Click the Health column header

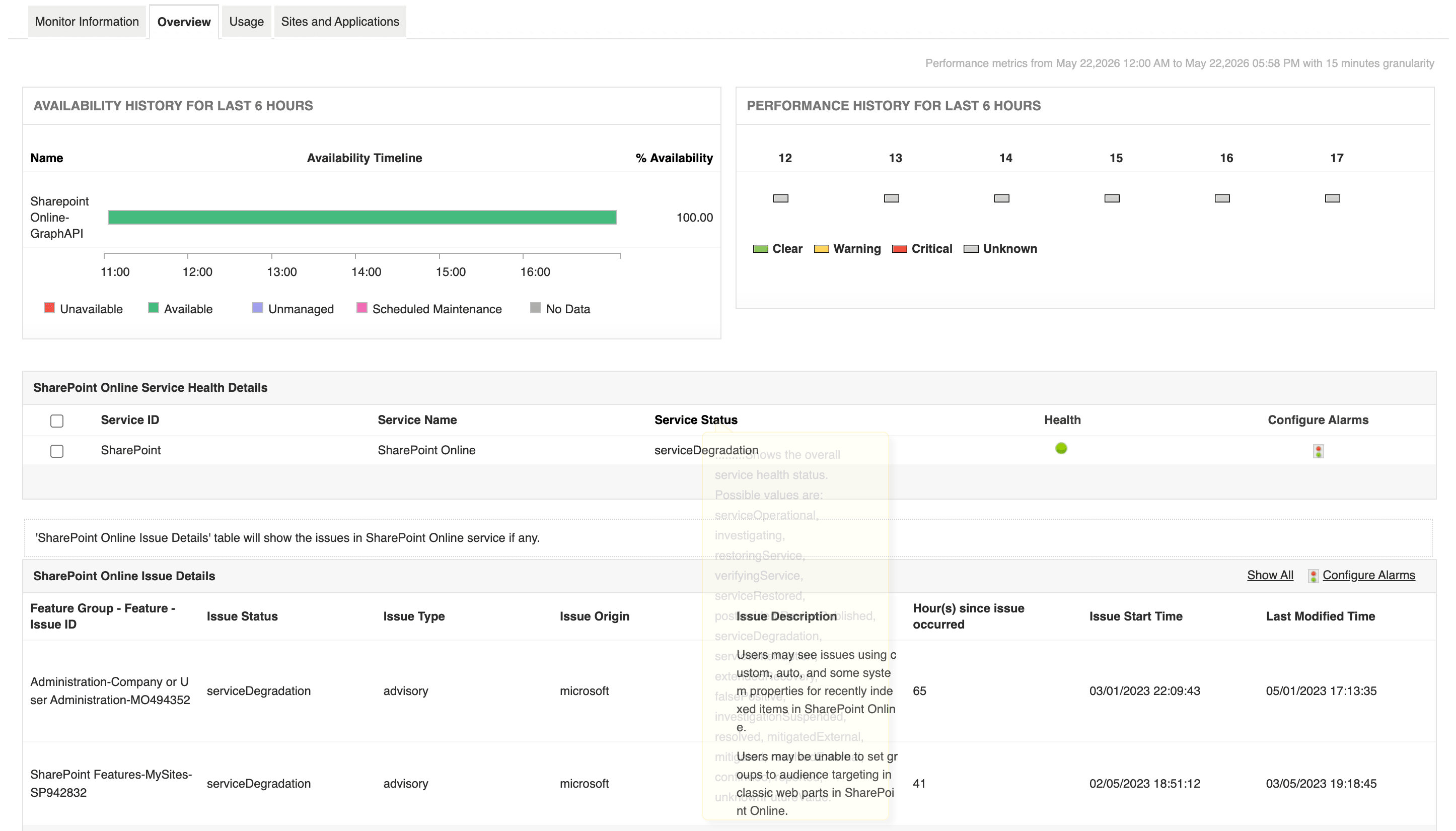tap(1062, 420)
